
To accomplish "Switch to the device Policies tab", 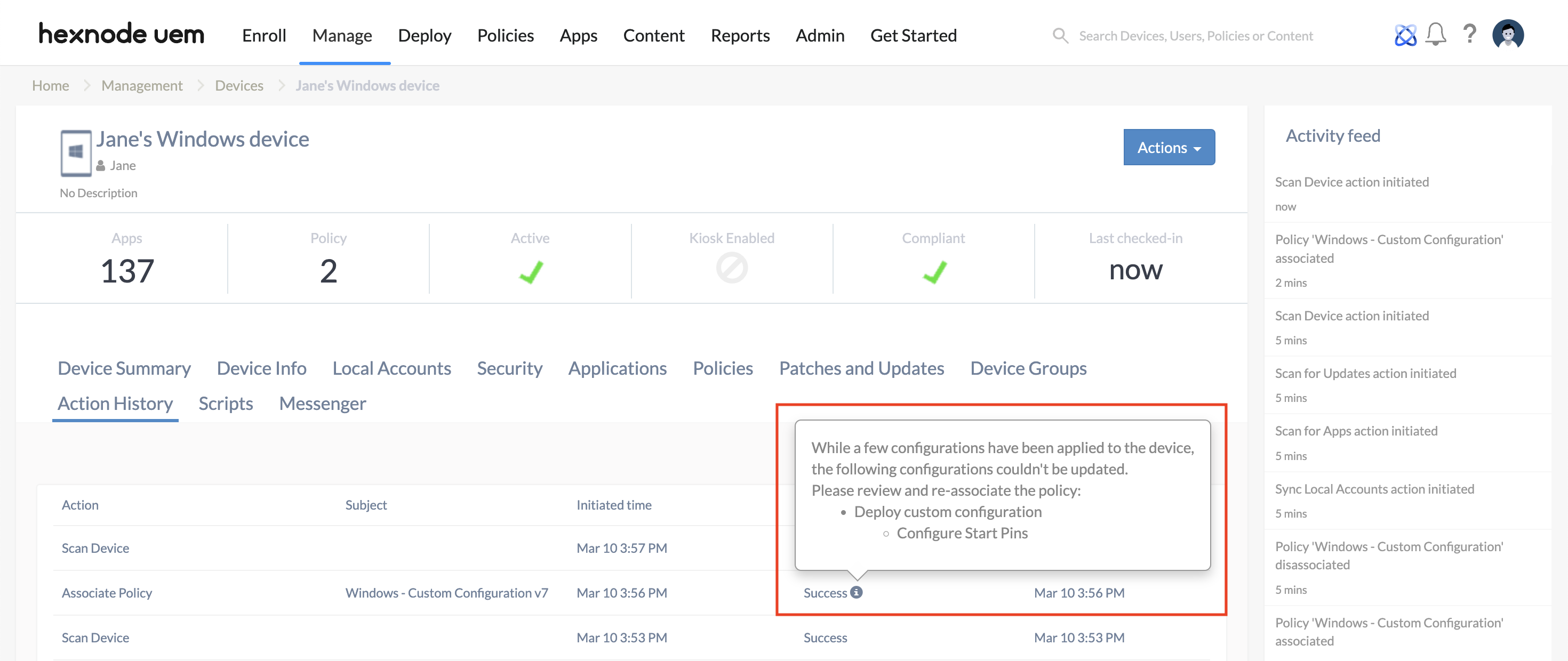I will [x=723, y=368].
